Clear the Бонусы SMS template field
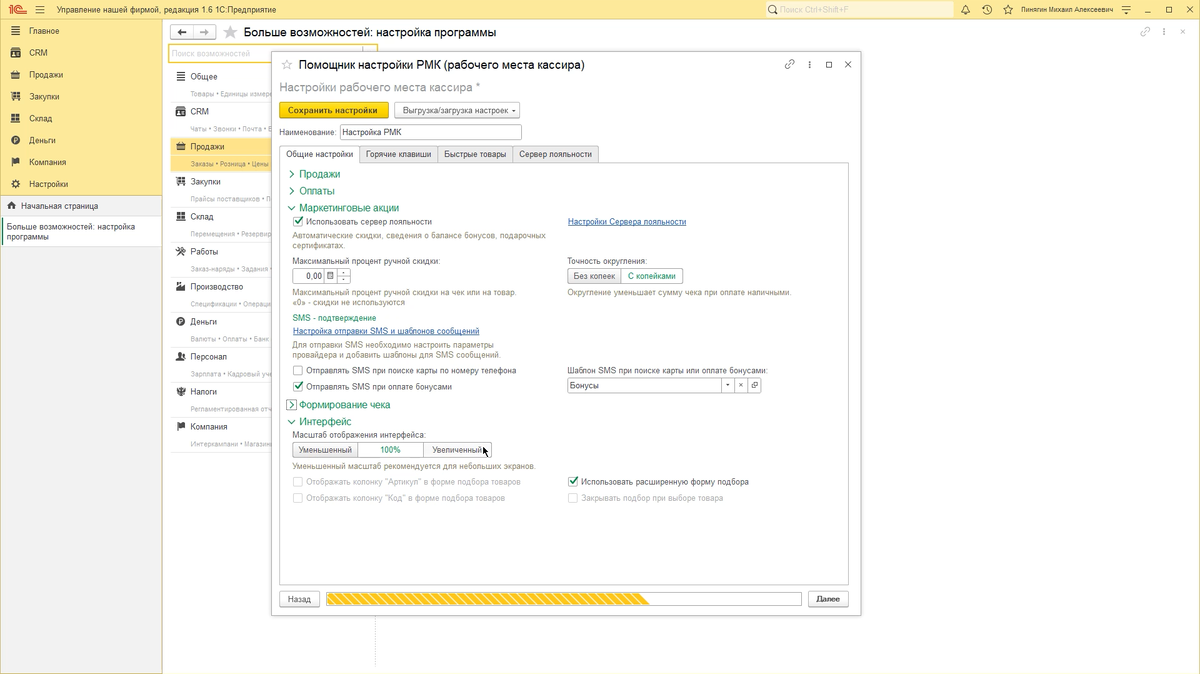Screen dimensions: 1200x674 coord(741,385)
